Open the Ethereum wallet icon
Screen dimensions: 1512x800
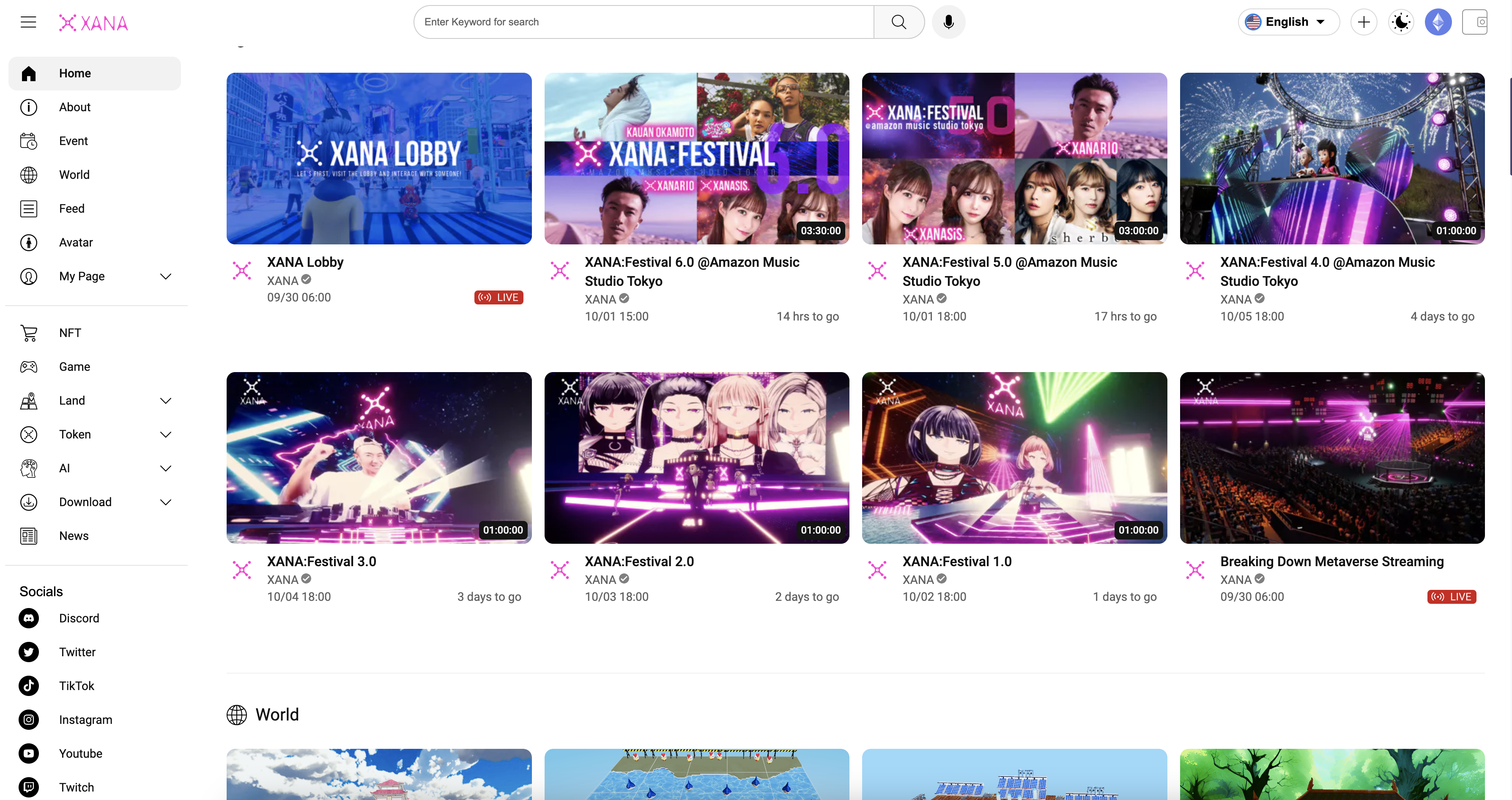[1438, 22]
